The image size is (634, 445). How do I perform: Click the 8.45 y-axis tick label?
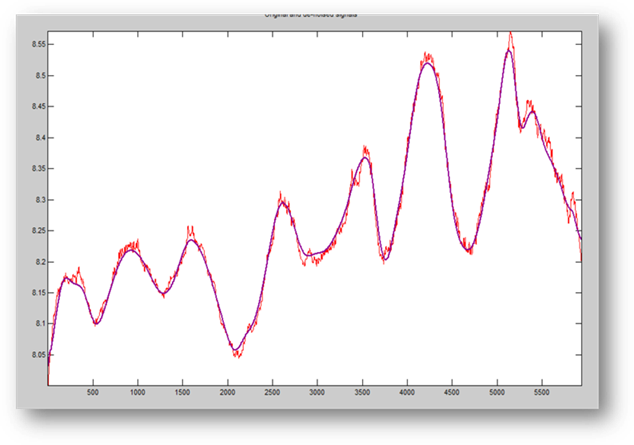point(37,107)
